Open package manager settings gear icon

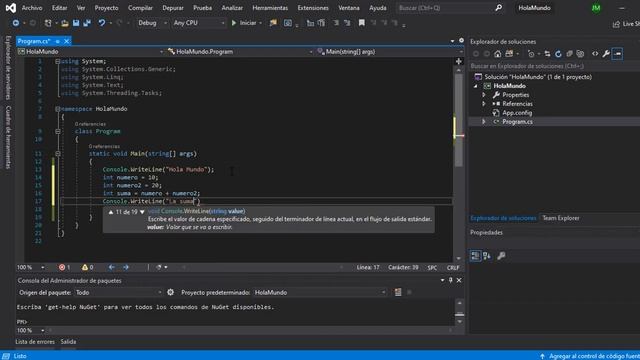171,292
